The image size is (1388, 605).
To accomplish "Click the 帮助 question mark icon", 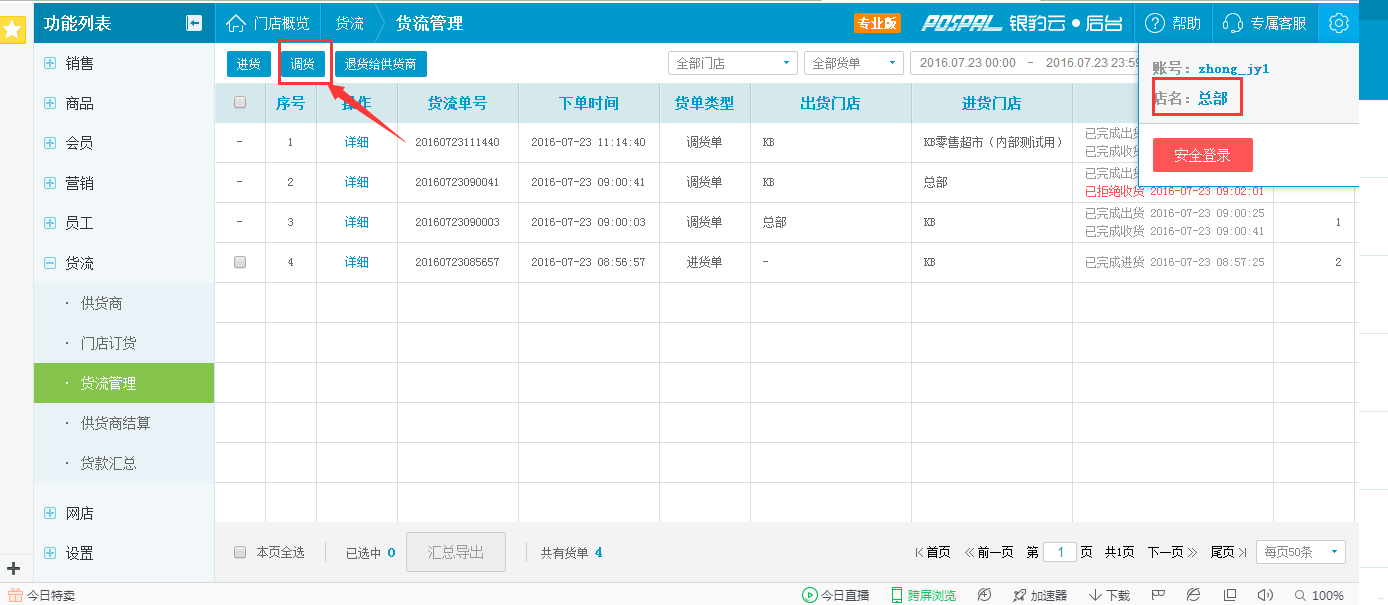I will coord(1155,23).
